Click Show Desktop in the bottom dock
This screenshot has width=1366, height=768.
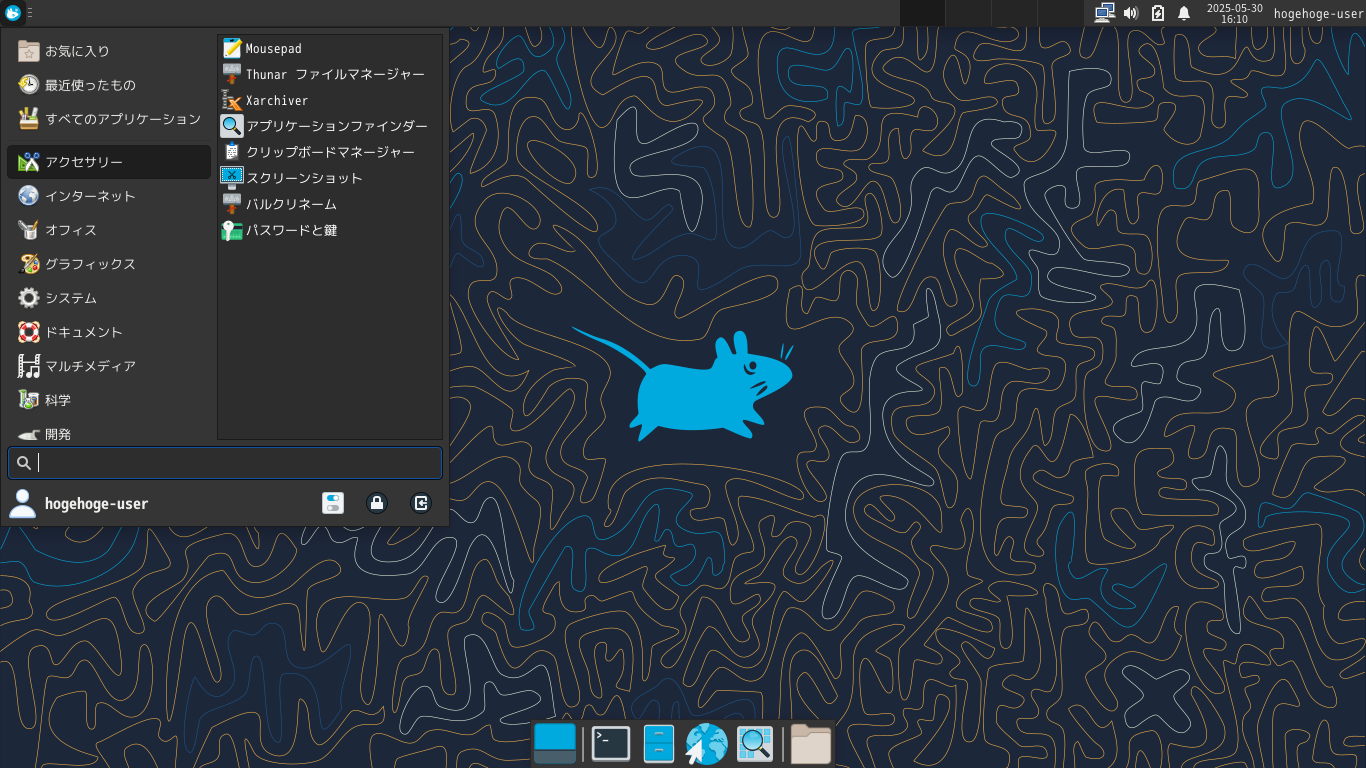point(555,744)
